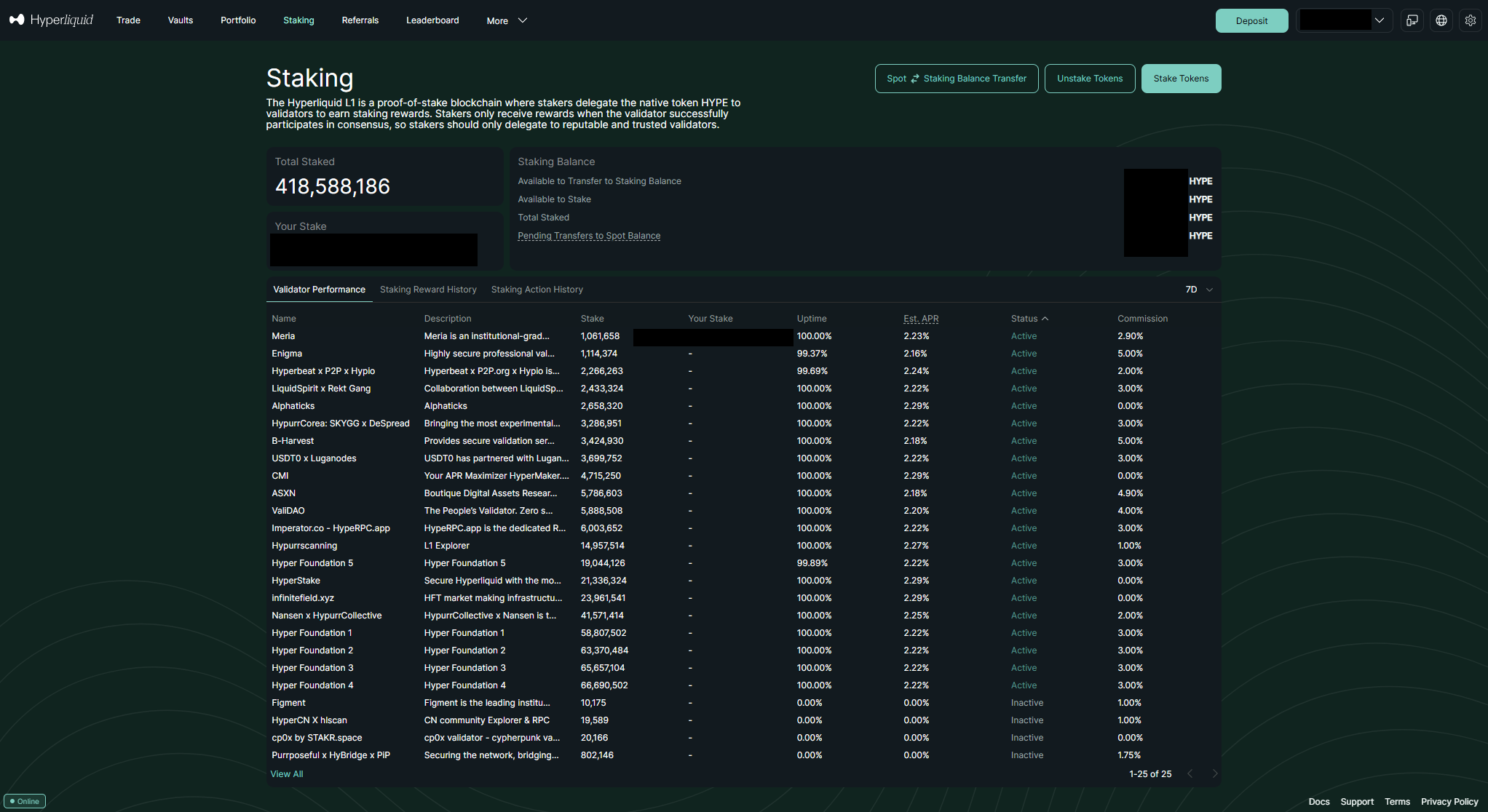The height and width of the screenshot is (812, 1488).
Task: Click the Deposit button
Action: click(x=1251, y=20)
